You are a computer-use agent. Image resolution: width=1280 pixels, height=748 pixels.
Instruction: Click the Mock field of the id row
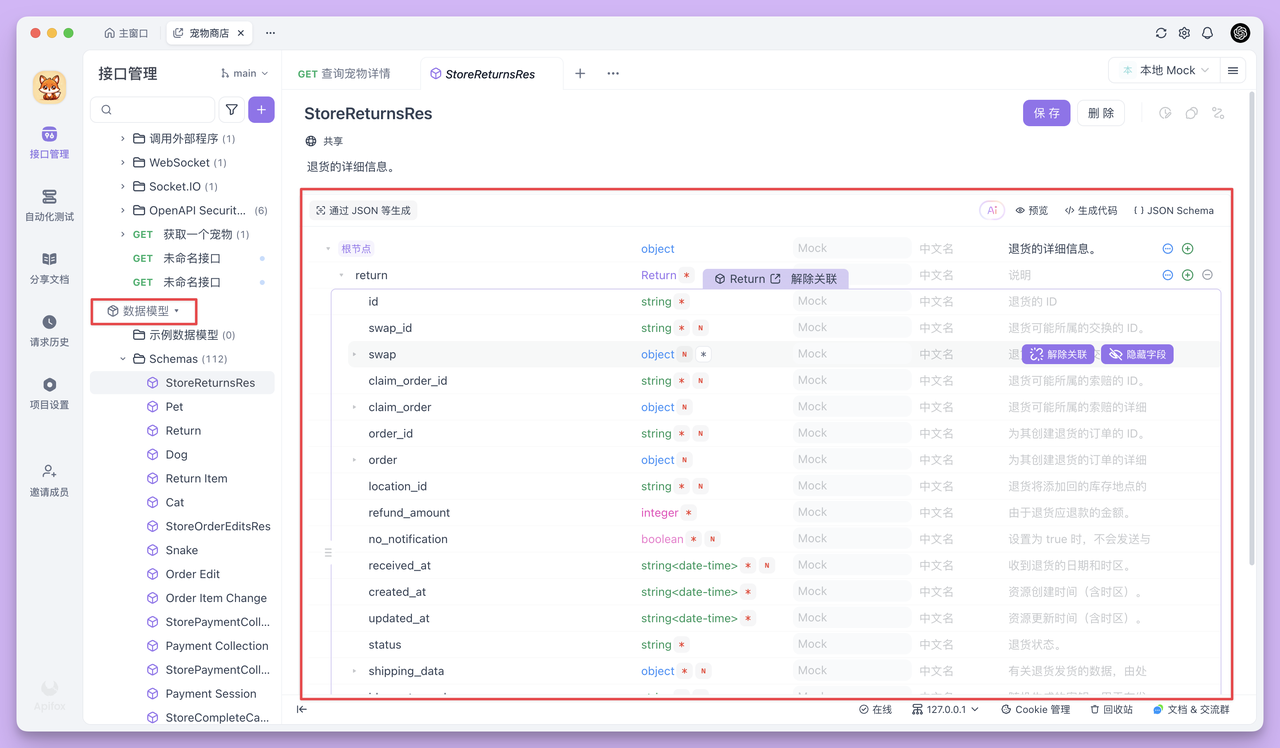[851, 301]
